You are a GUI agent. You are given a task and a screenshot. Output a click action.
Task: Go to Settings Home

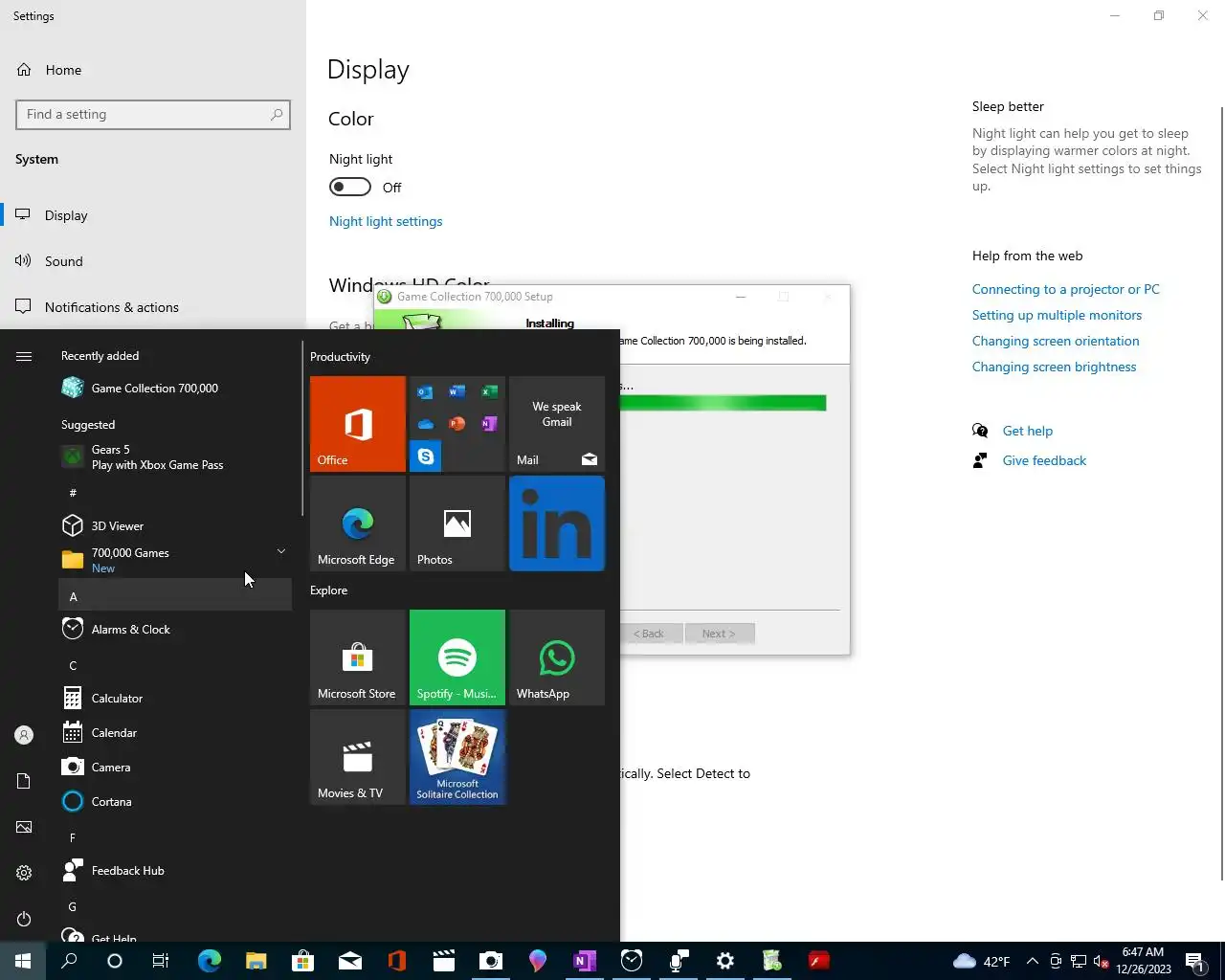coord(153,70)
